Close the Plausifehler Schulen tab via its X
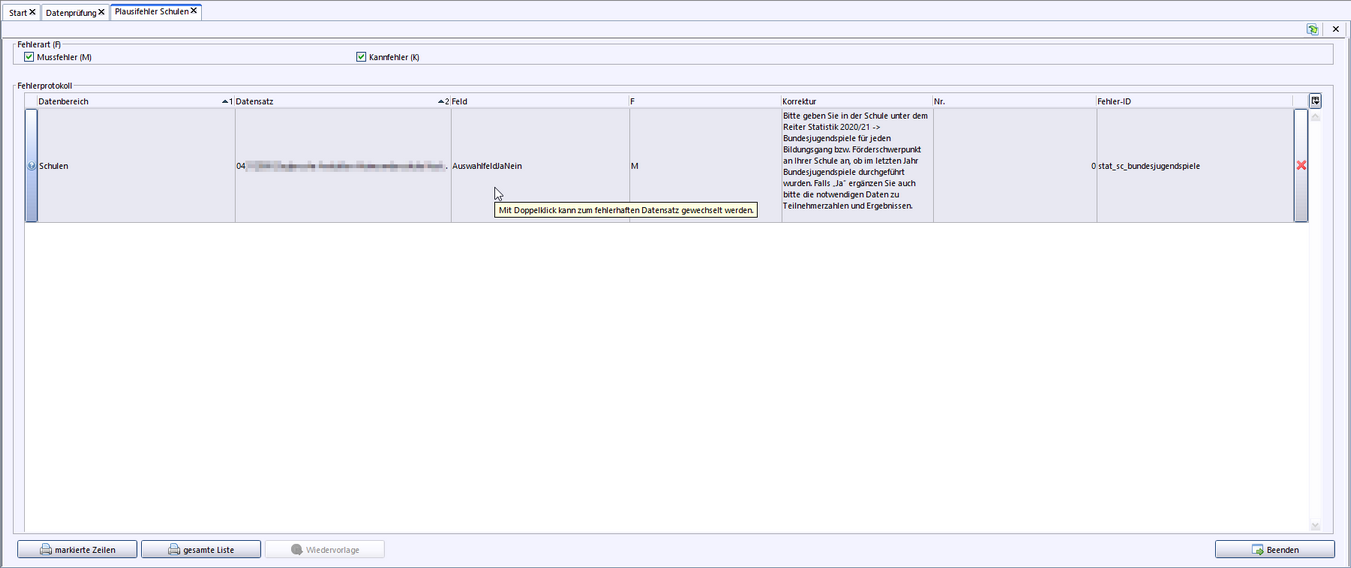The image size is (1351, 568). point(194,11)
